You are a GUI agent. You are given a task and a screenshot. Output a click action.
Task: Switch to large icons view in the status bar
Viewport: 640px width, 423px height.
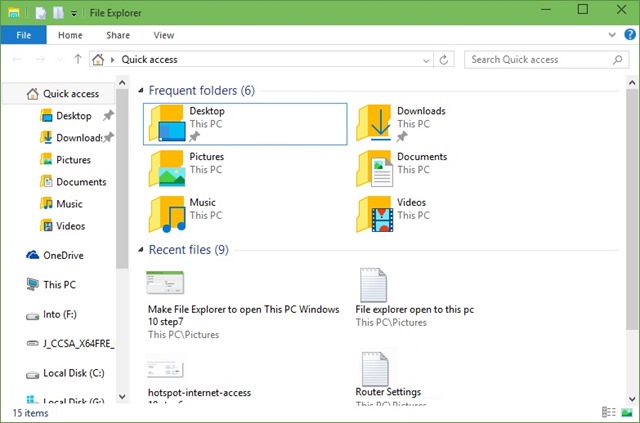(x=627, y=412)
